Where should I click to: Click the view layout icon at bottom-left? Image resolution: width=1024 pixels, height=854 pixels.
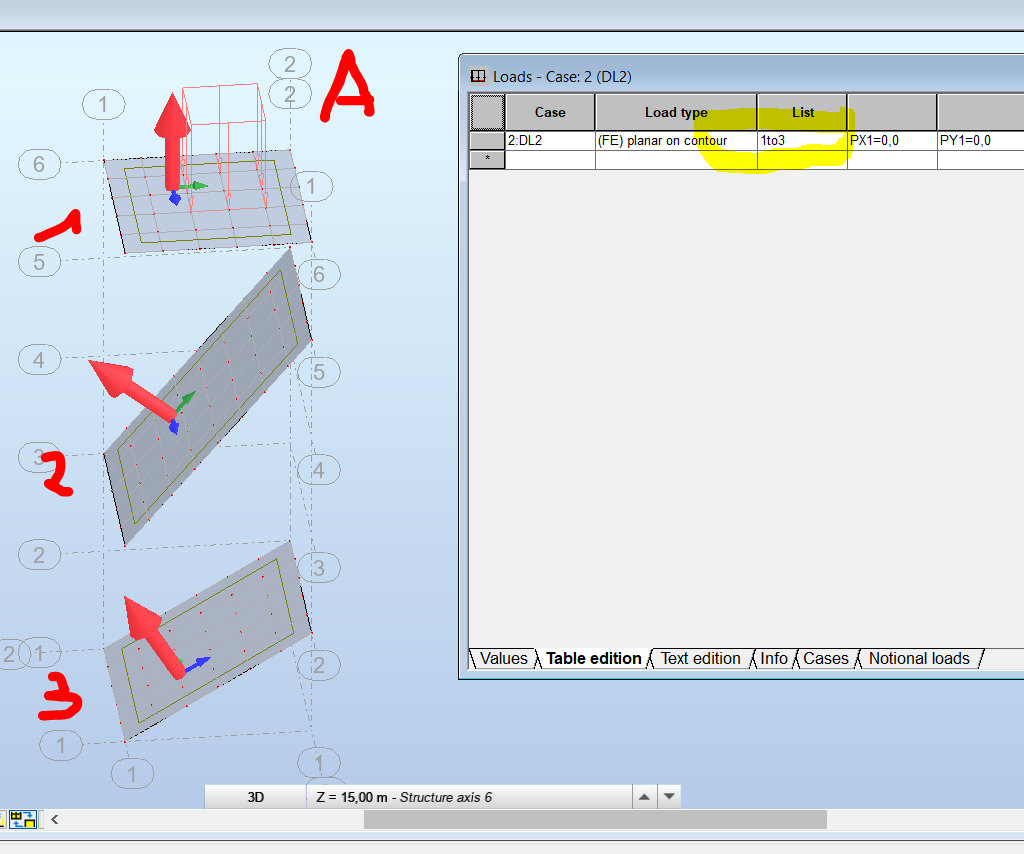point(23,819)
